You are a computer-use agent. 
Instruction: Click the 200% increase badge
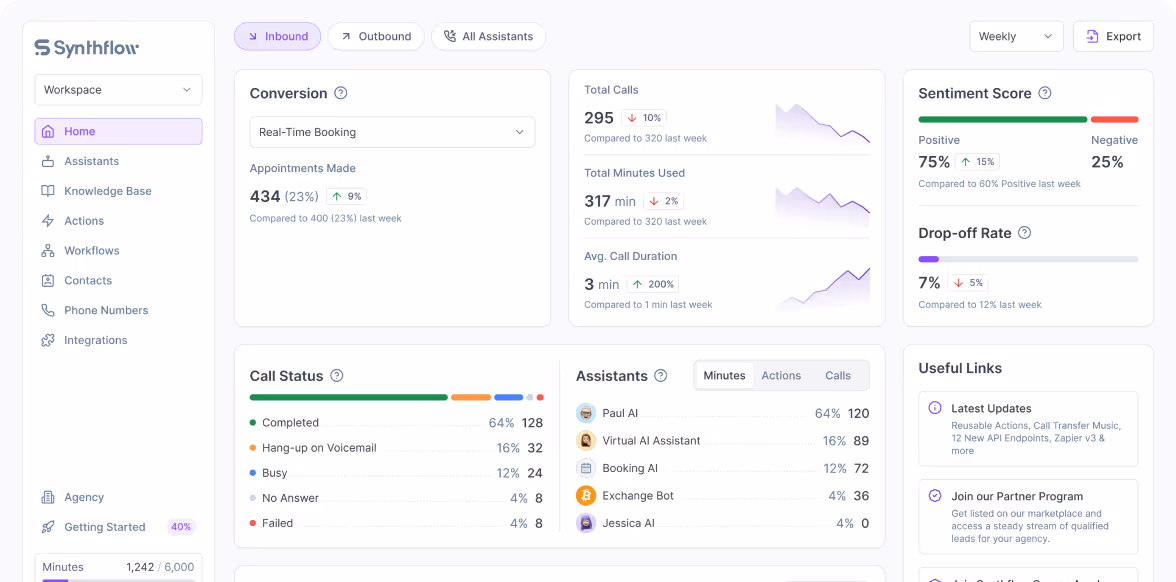653,284
